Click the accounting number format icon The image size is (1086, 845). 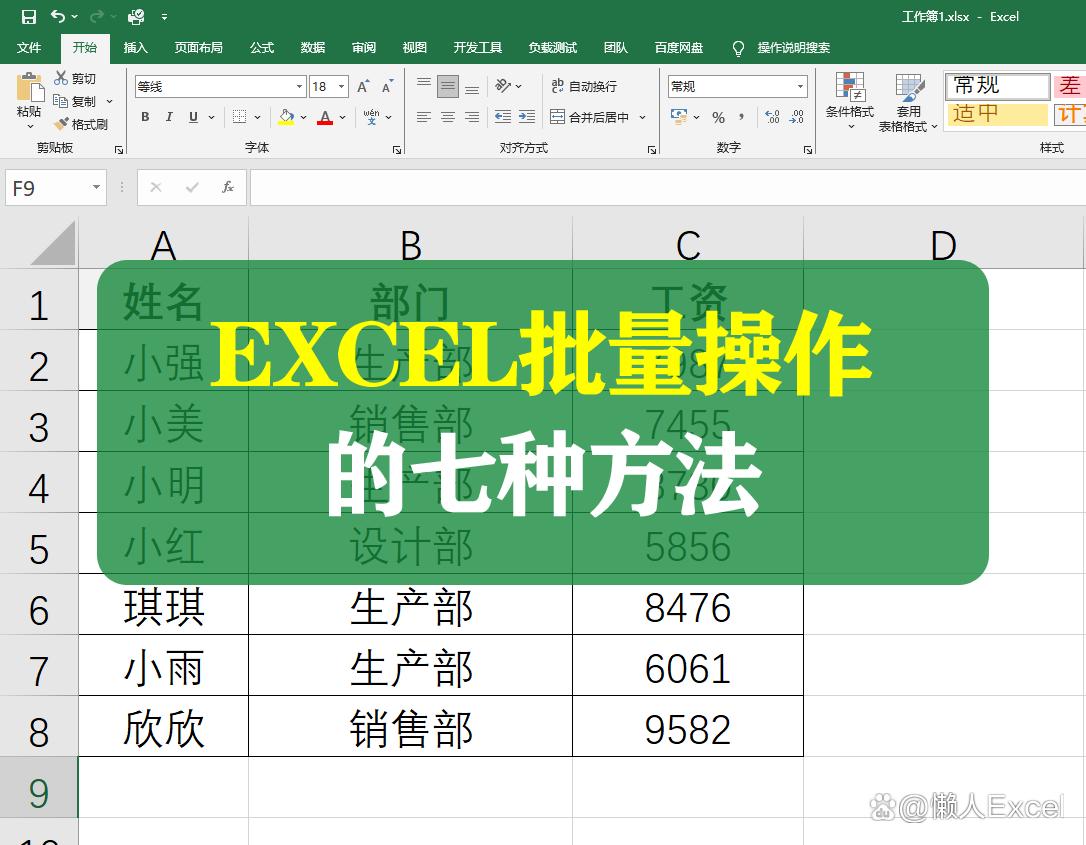tap(679, 116)
